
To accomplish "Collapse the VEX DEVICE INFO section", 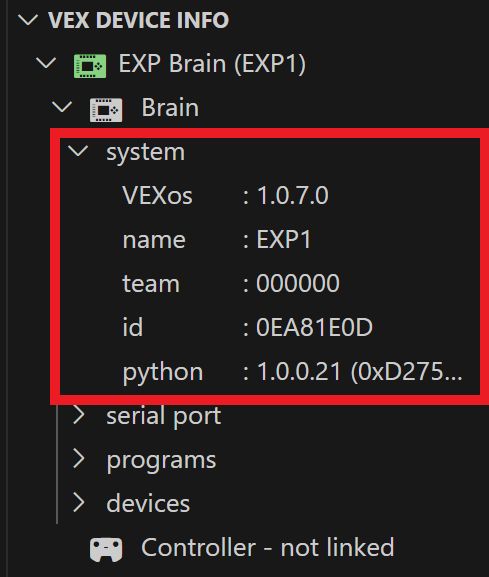I will (x=28, y=20).
